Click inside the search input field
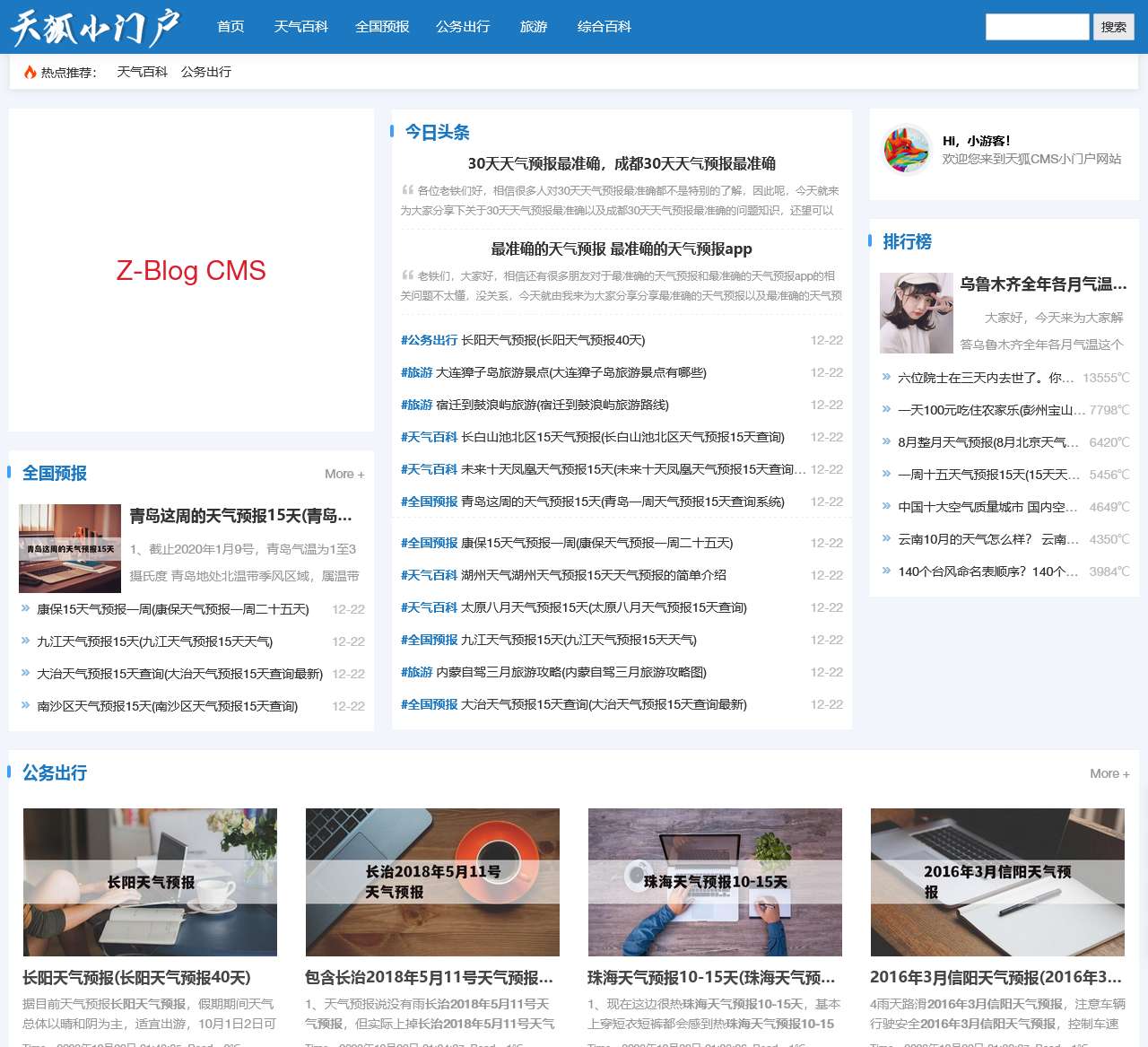The height and width of the screenshot is (1047, 1148). (x=1037, y=27)
